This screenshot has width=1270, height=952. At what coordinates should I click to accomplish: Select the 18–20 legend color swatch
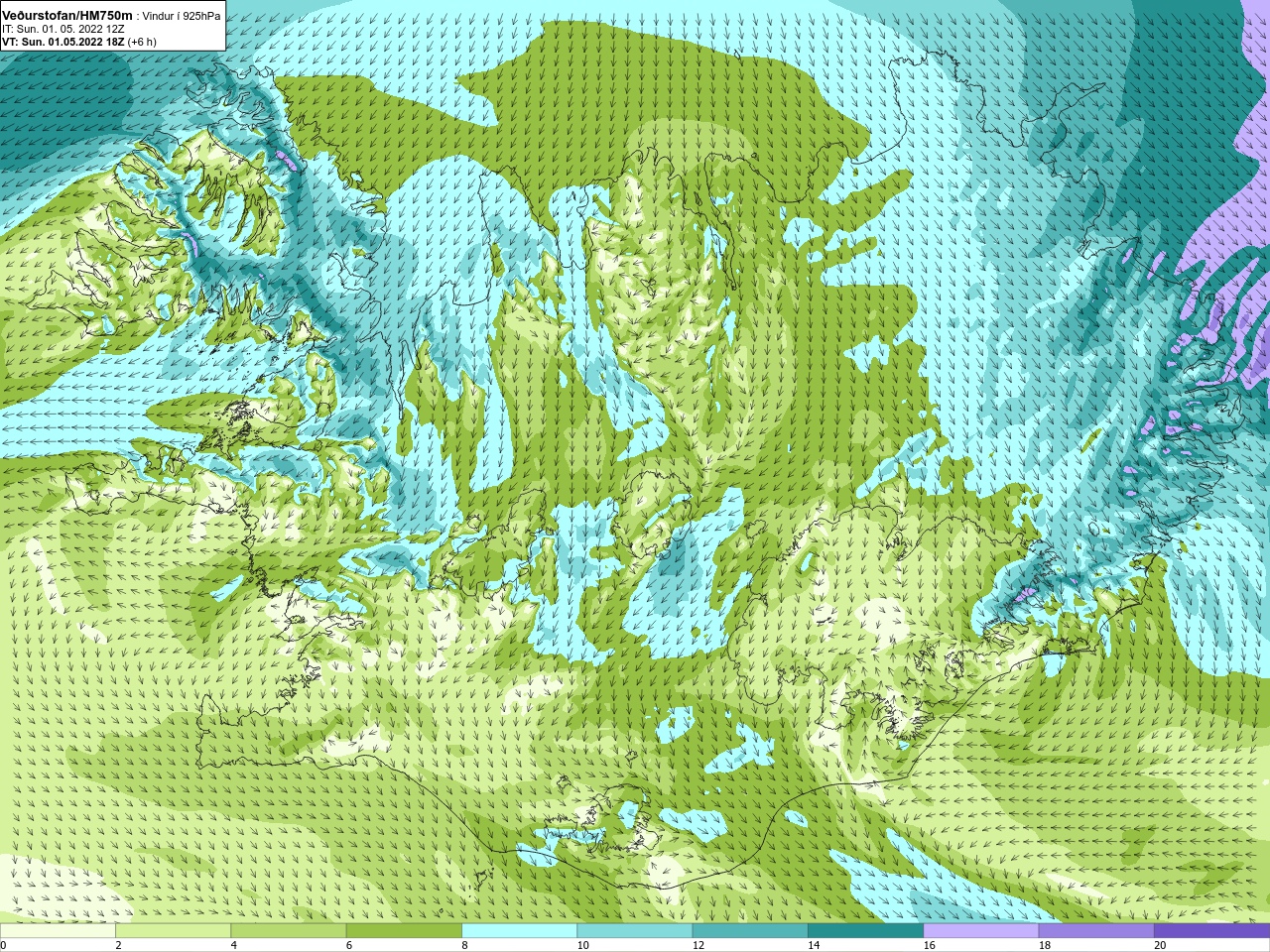click(x=1096, y=931)
